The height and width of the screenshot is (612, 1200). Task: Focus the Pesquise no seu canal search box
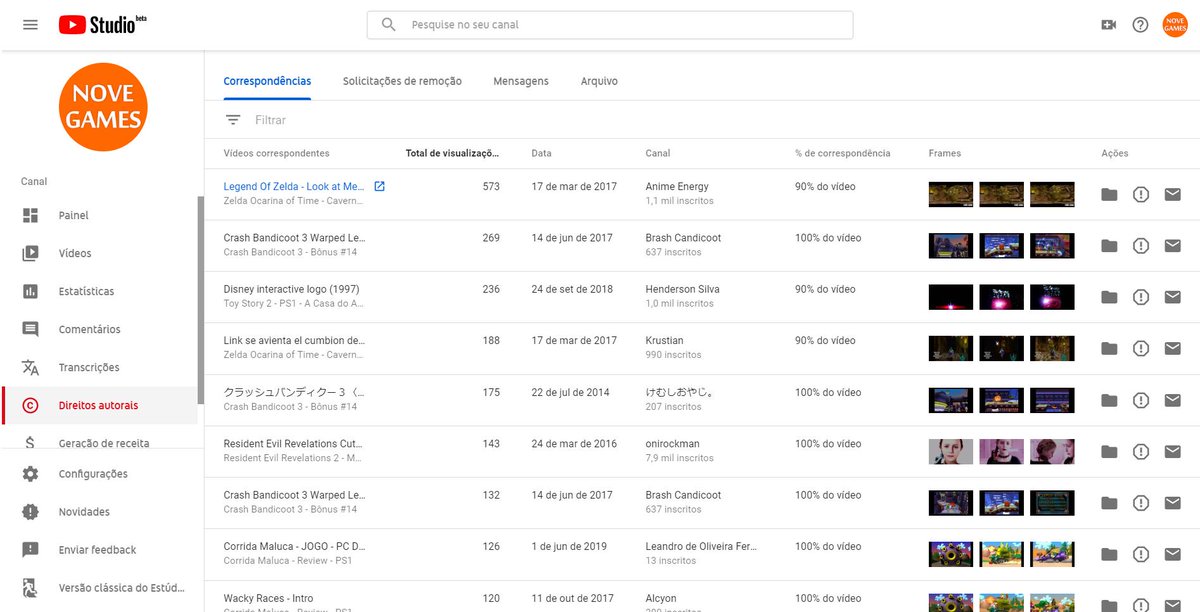(x=610, y=25)
